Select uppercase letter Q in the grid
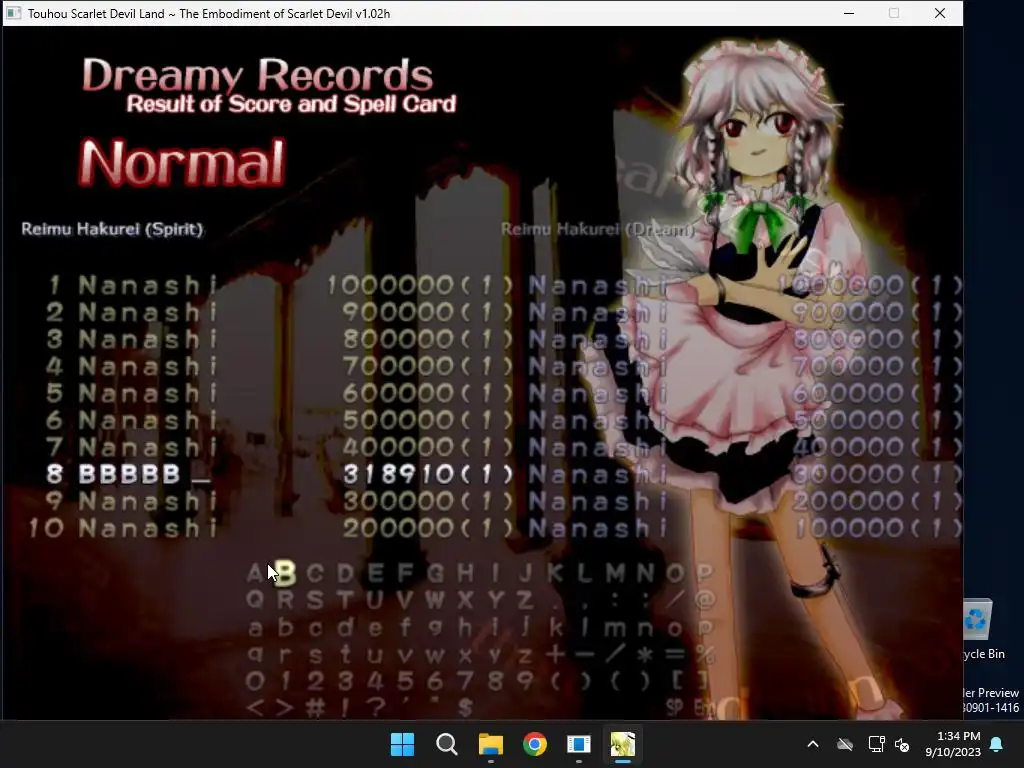This screenshot has width=1024, height=768. click(x=255, y=600)
